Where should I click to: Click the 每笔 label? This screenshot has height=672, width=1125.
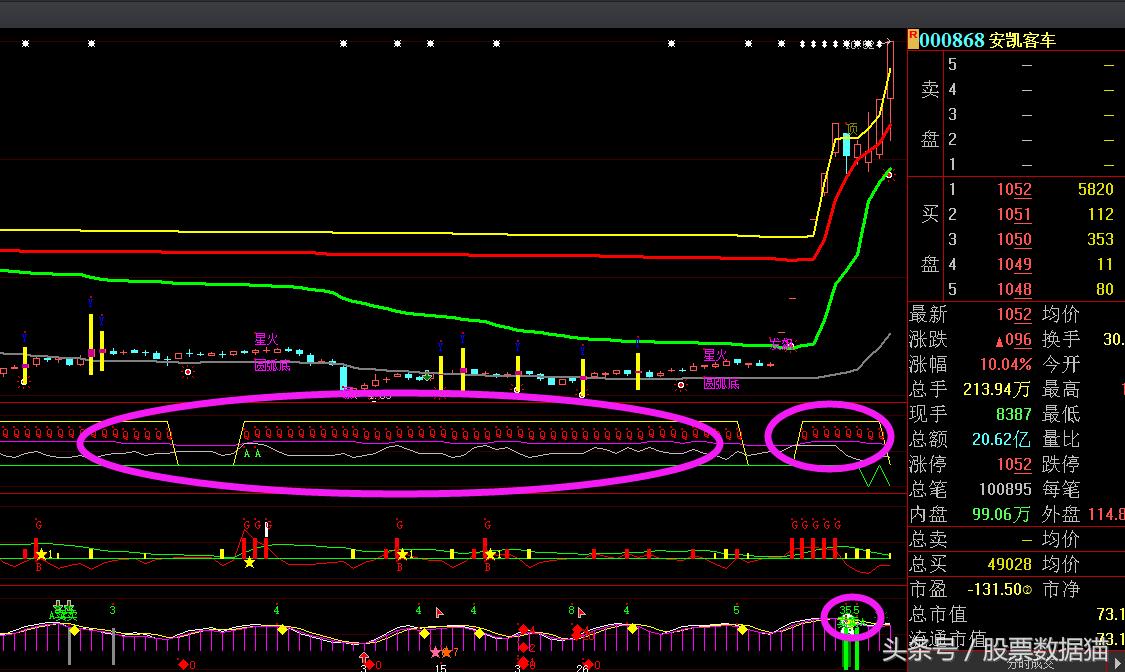click(x=1060, y=489)
